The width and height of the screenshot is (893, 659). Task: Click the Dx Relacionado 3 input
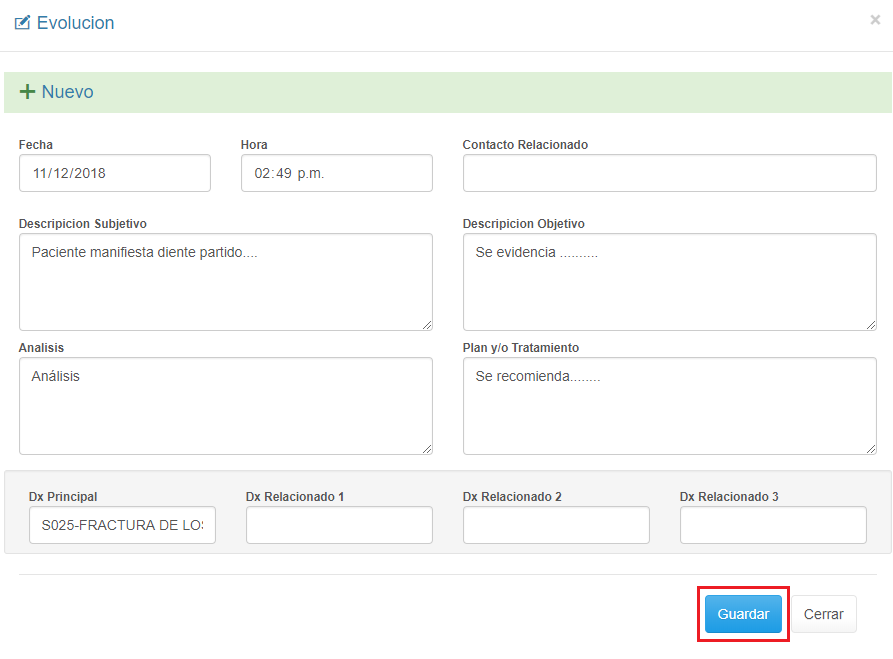pos(773,525)
